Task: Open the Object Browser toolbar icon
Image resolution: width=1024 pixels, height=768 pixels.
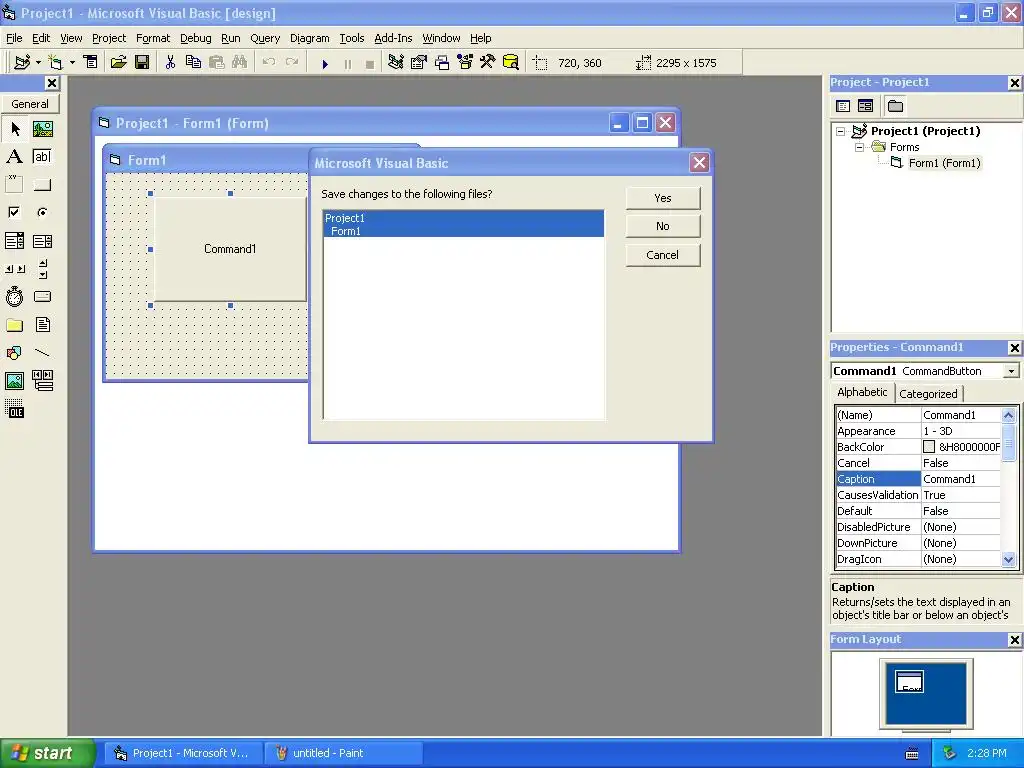Action: (465, 63)
